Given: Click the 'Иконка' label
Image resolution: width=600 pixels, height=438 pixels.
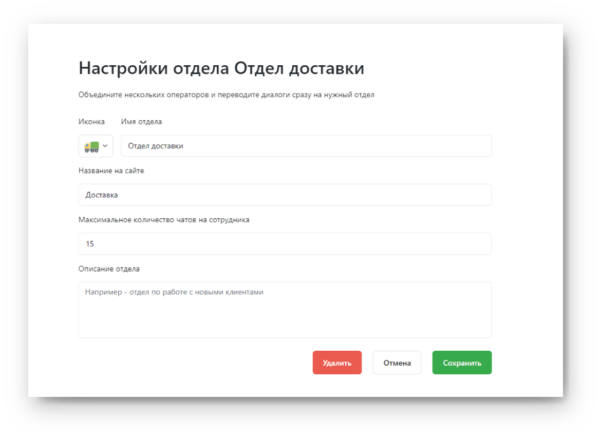Looking at the screenshot, I should (91, 122).
